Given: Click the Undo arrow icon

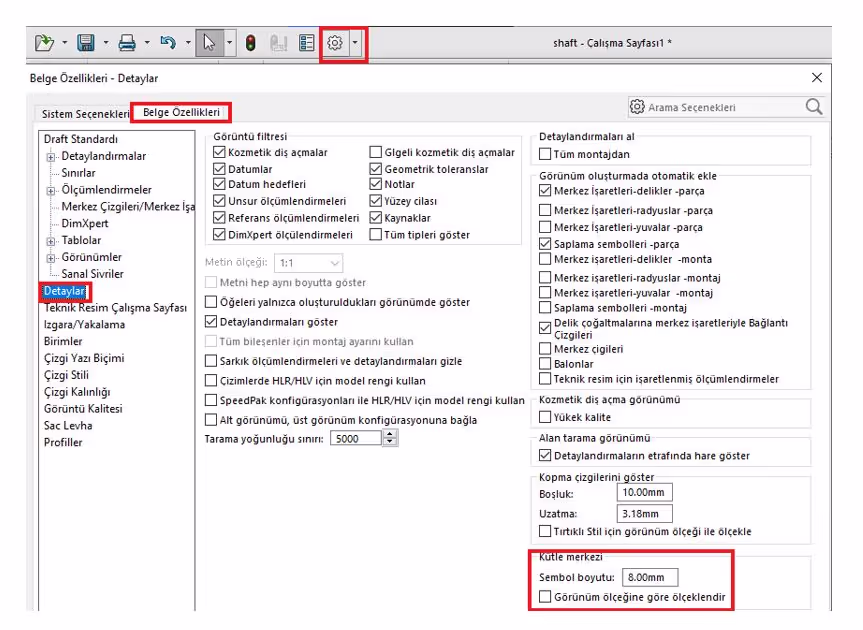Looking at the screenshot, I should [168, 42].
